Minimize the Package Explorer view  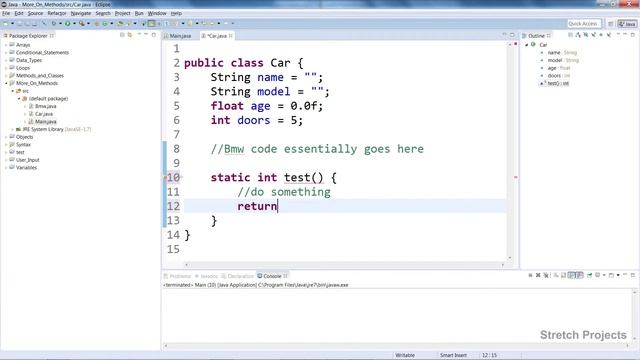[x=146, y=35]
